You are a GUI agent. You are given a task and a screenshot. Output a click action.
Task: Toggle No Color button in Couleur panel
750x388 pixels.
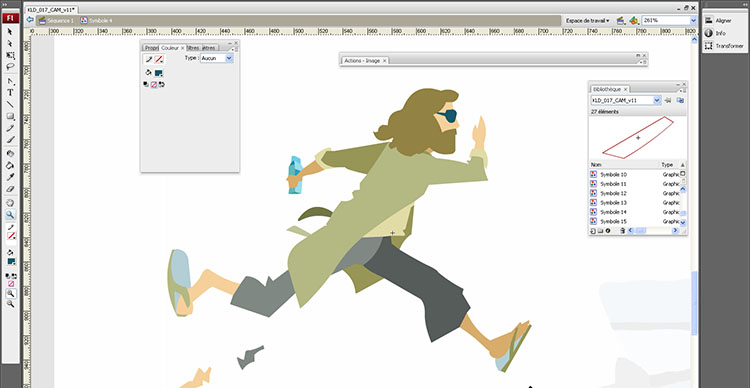154,84
